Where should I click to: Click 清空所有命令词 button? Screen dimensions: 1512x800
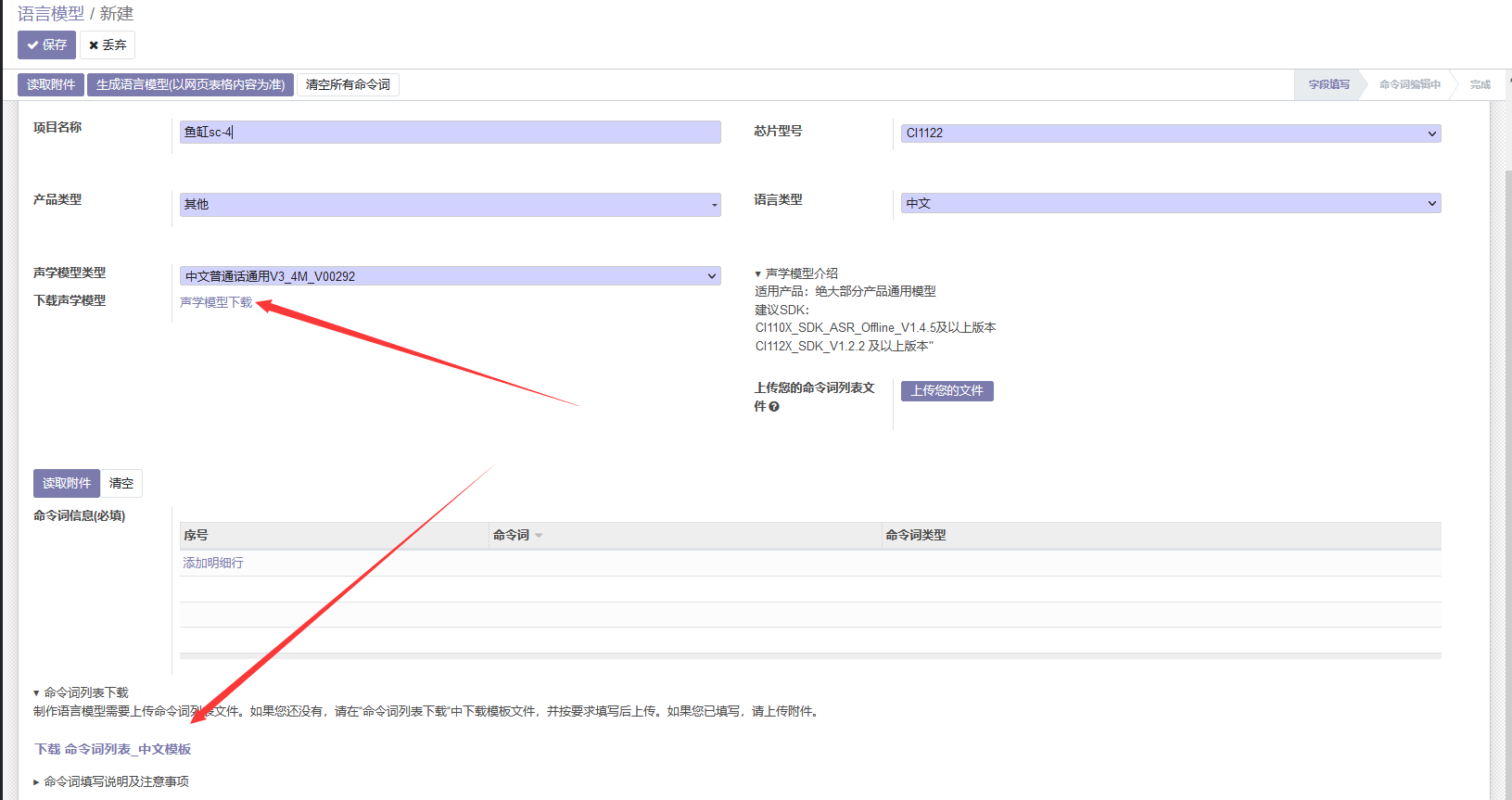(x=348, y=84)
